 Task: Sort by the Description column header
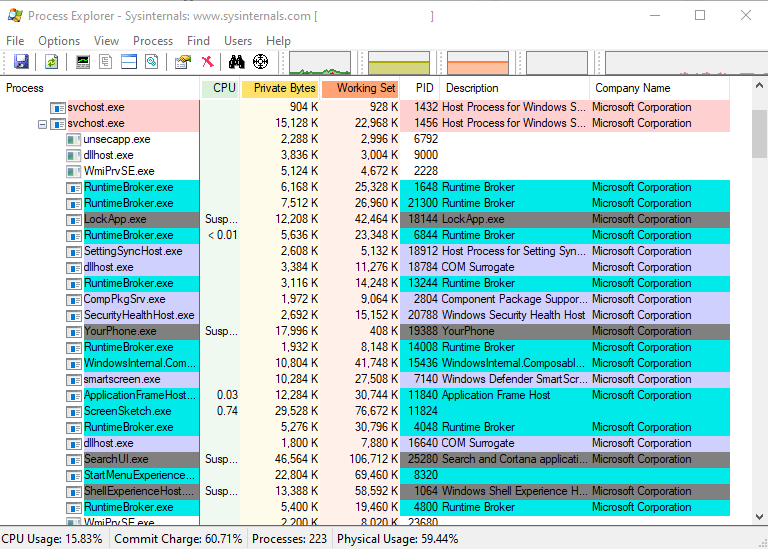[514, 88]
